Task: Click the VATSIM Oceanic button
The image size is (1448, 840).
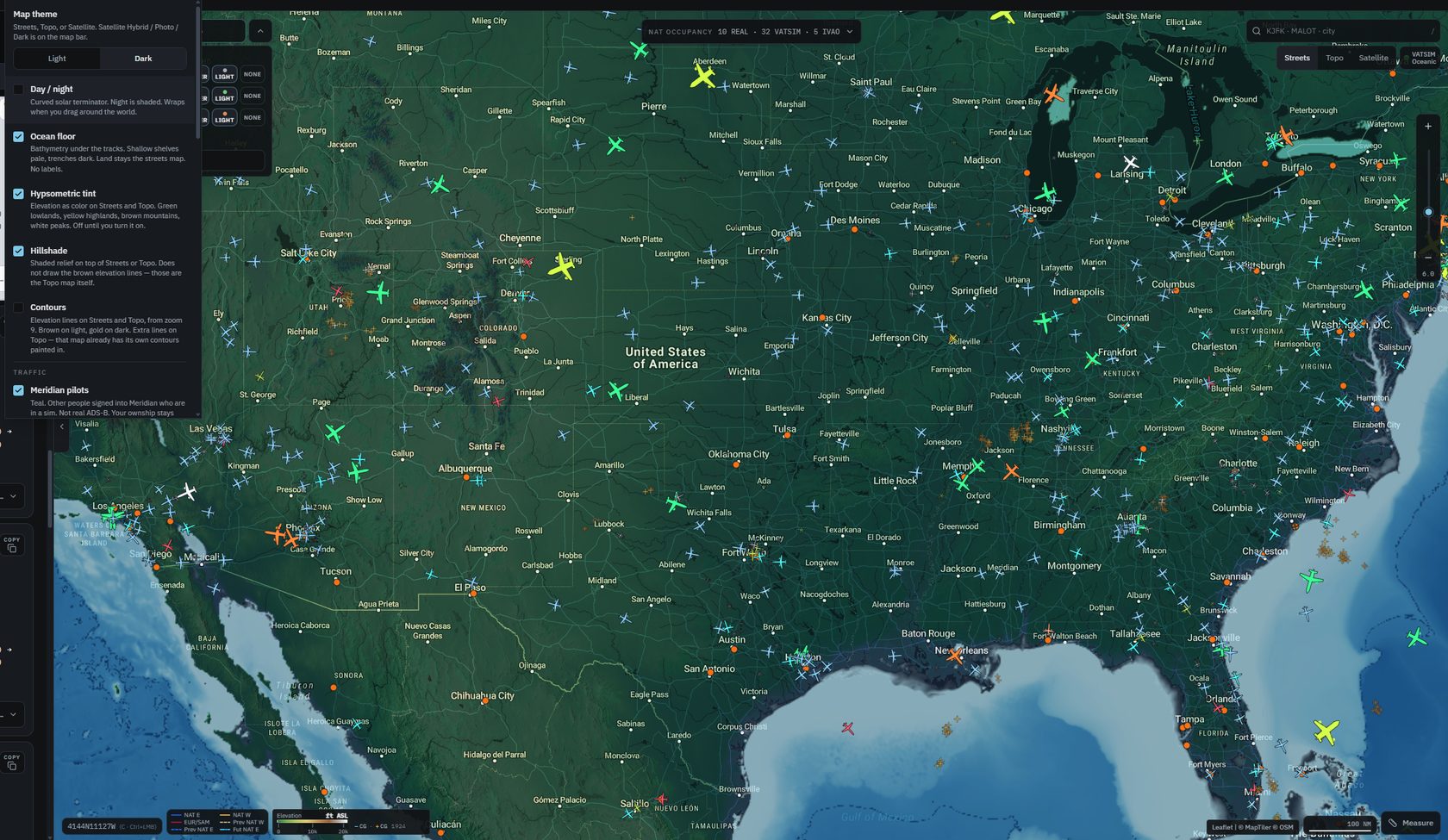Action: click(1420, 58)
